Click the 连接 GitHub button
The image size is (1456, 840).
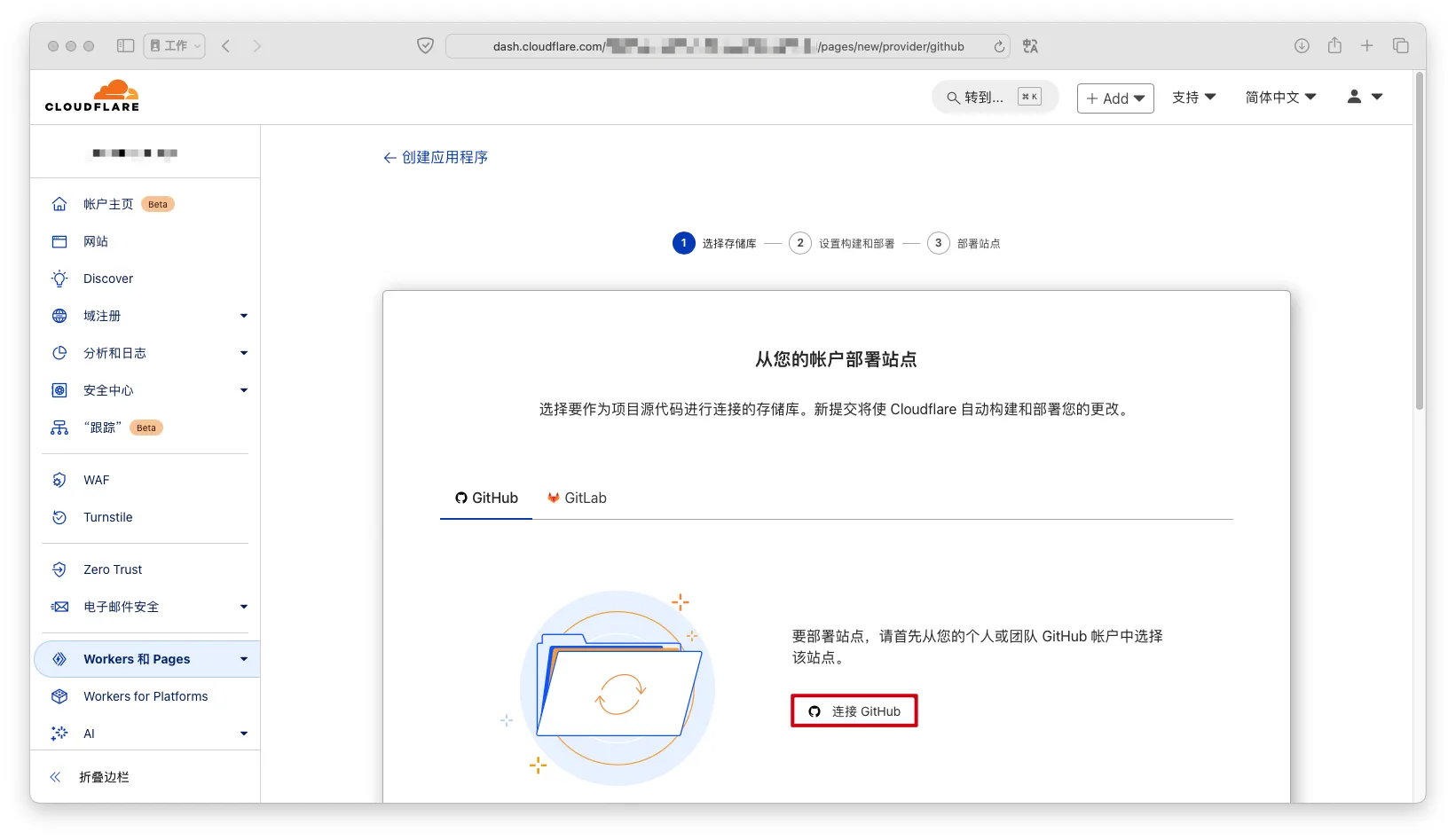click(x=854, y=711)
